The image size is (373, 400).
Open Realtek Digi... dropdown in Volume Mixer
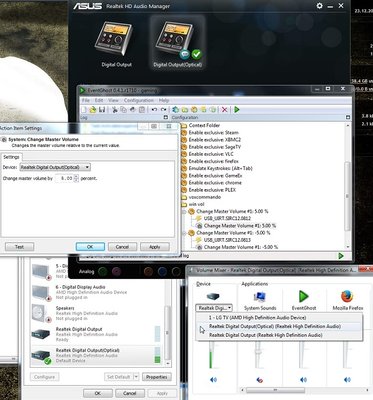pos(214,308)
